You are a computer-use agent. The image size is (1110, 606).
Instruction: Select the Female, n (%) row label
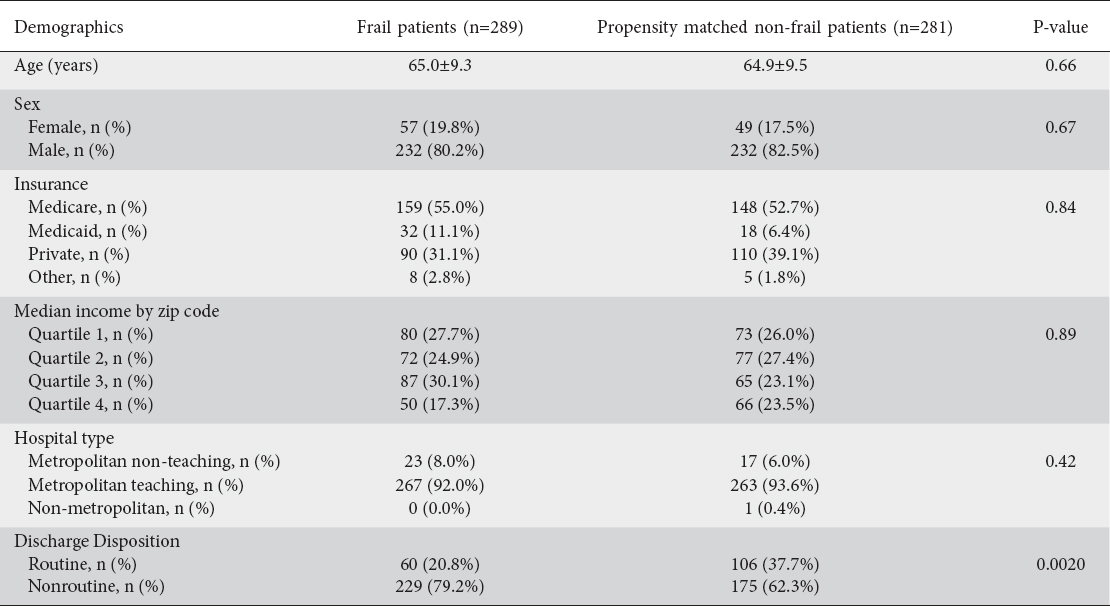[x=80, y=127]
